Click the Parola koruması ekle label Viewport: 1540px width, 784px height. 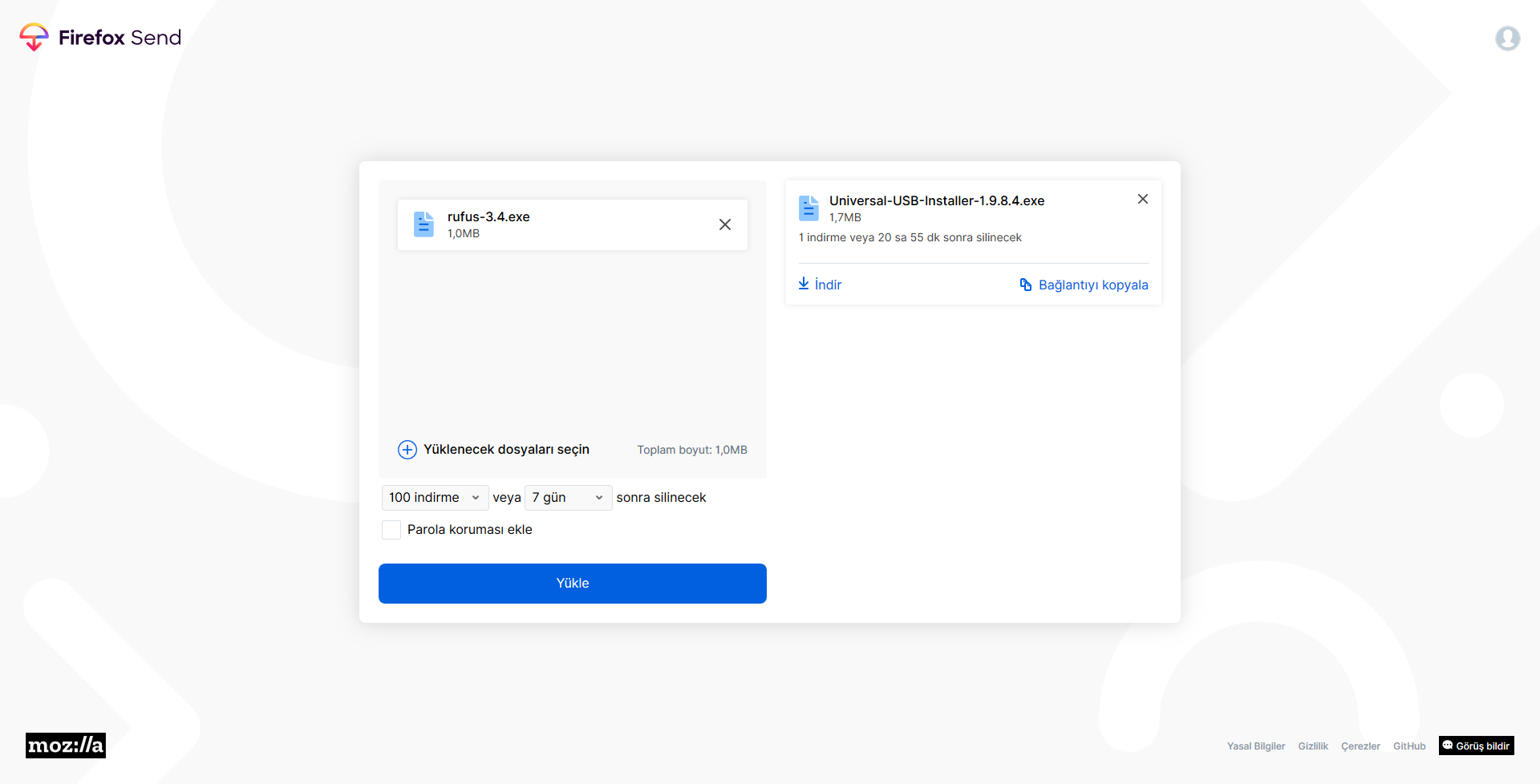click(x=470, y=530)
